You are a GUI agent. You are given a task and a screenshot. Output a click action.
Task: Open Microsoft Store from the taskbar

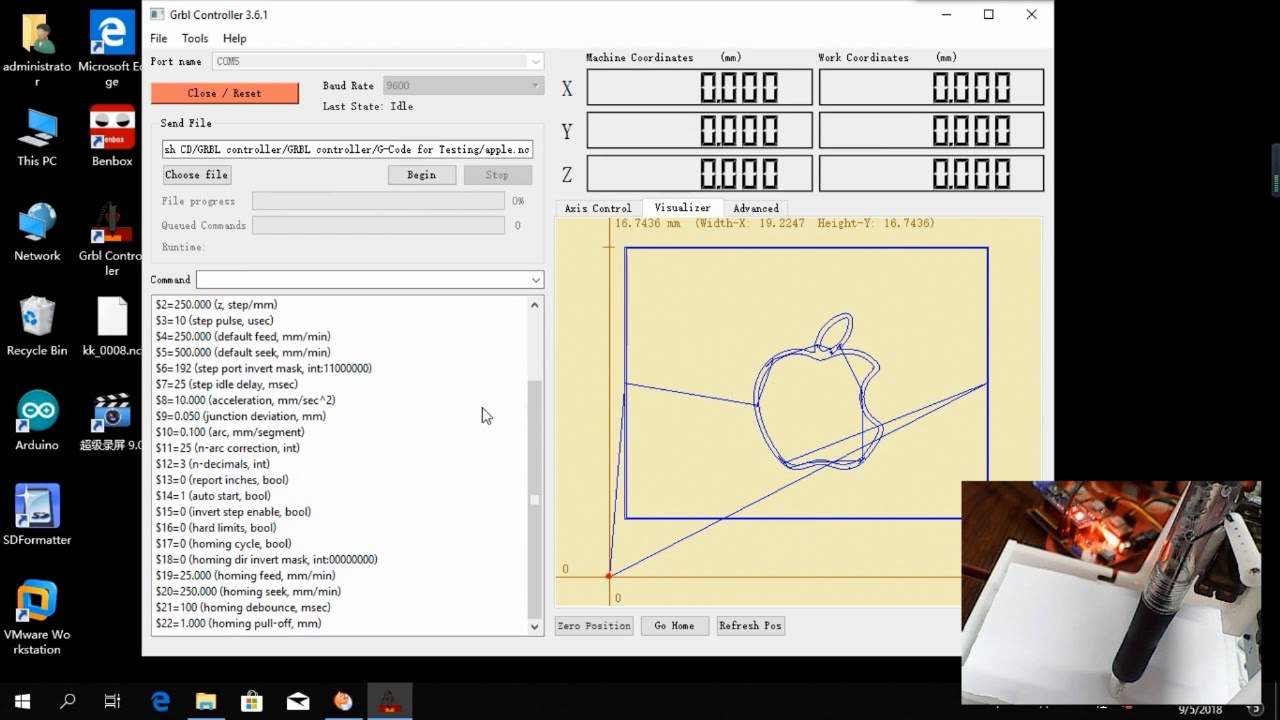[252, 701]
